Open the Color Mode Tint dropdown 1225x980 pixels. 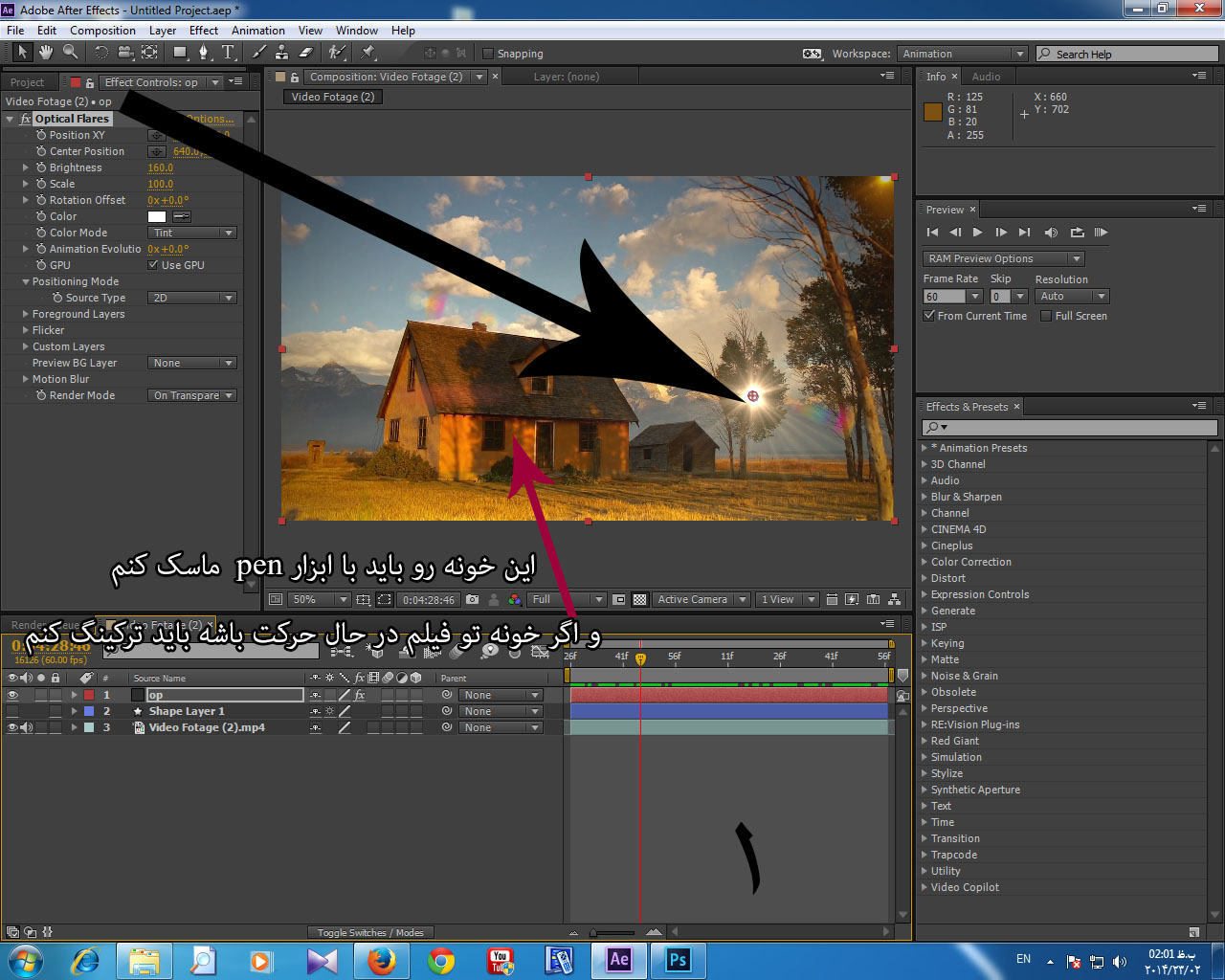coord(193,233)
